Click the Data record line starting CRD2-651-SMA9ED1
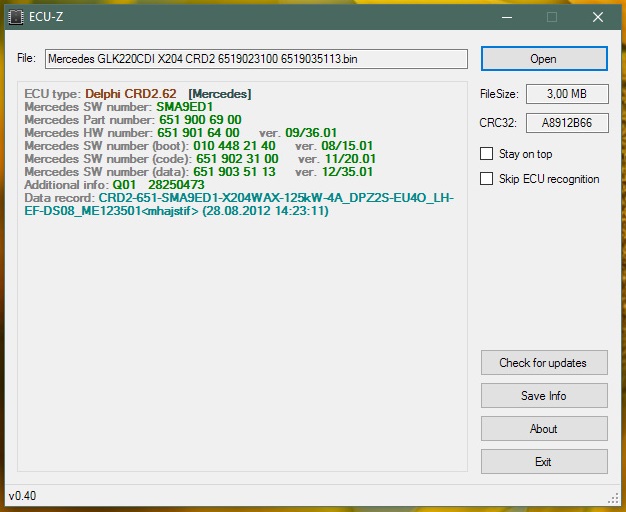The width and height of the screenshot is (626, 512). tap(239, 204)
